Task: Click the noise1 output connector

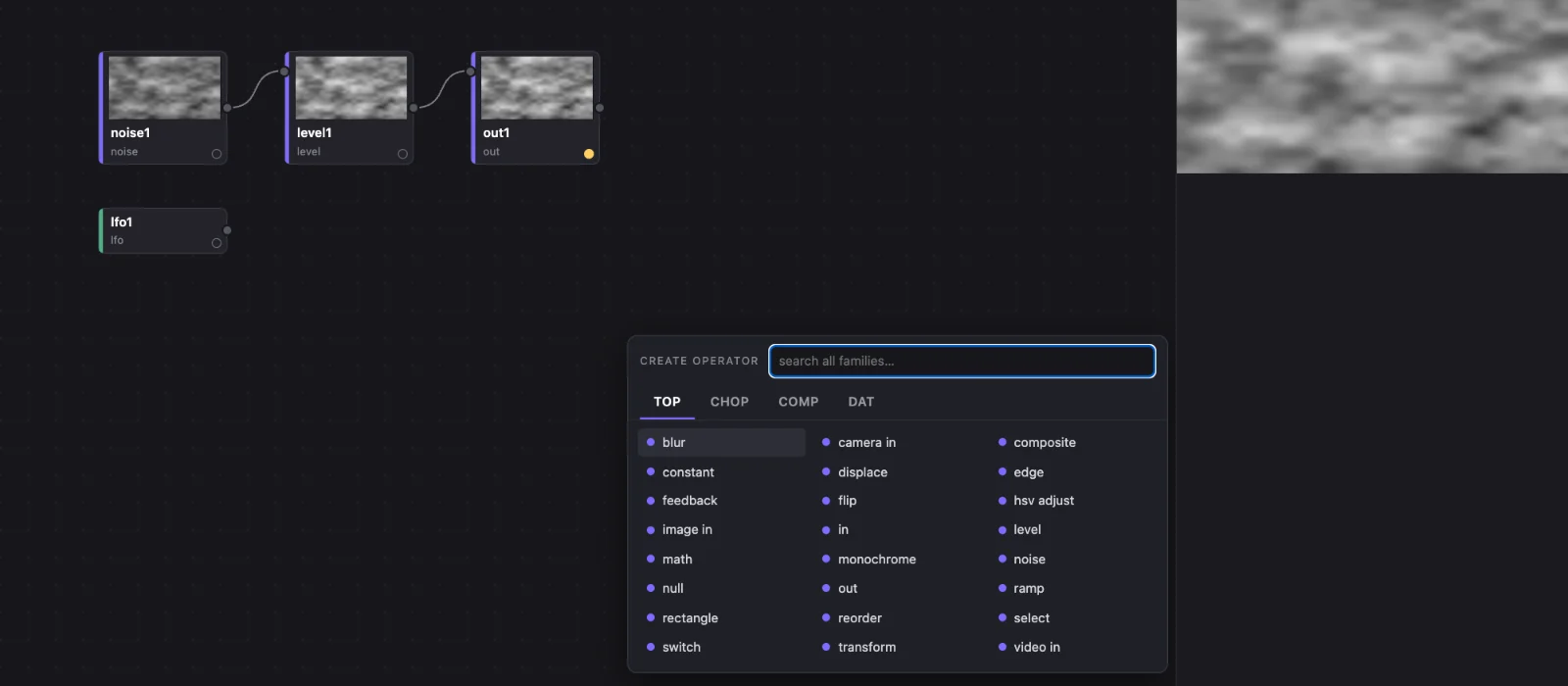Action: [x=227, y=108]
